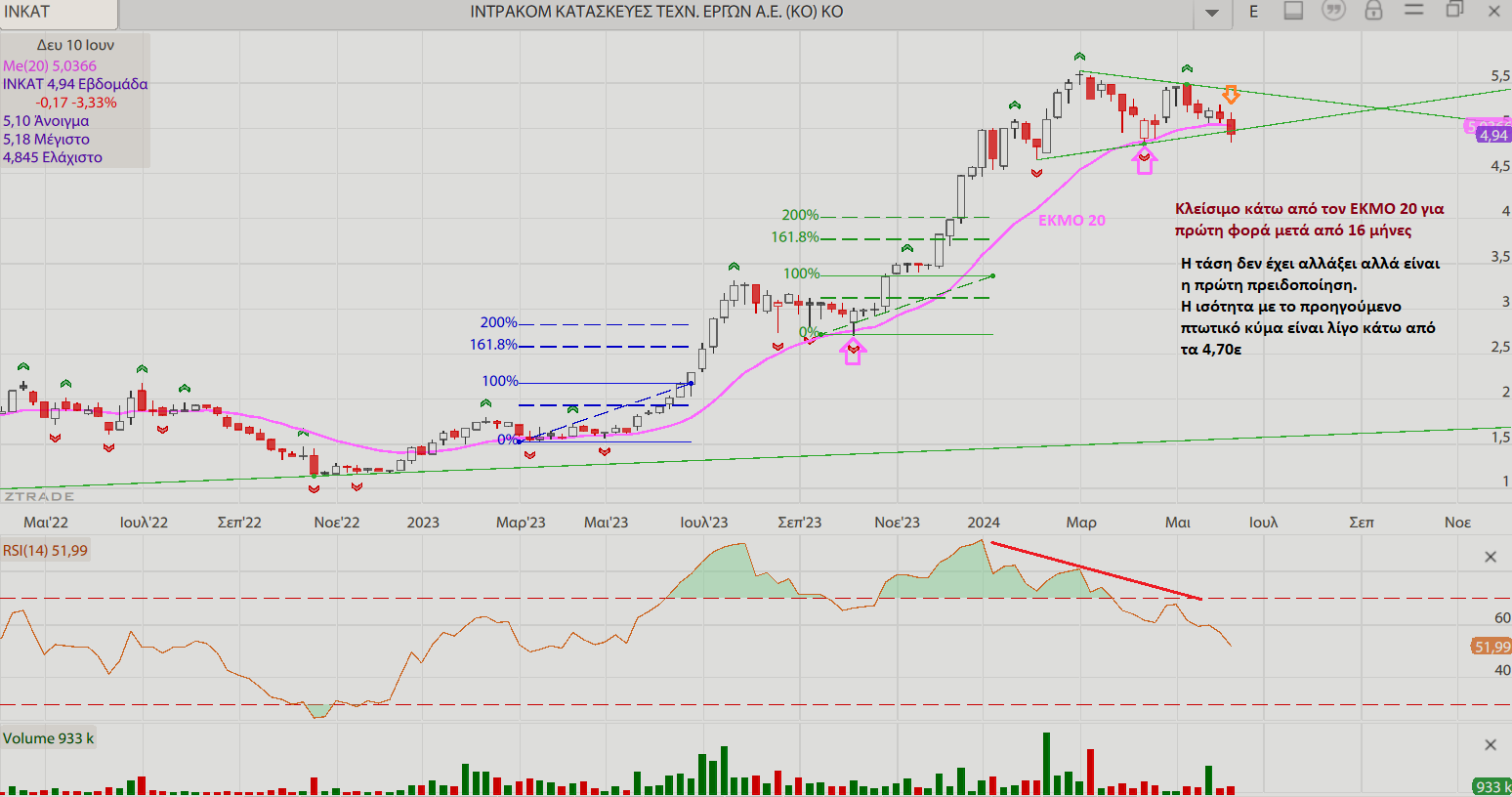The height and width of the screenshot is (797, 1512).
Task: Open the hamburger menu icon
Action: coord(1413,10)
